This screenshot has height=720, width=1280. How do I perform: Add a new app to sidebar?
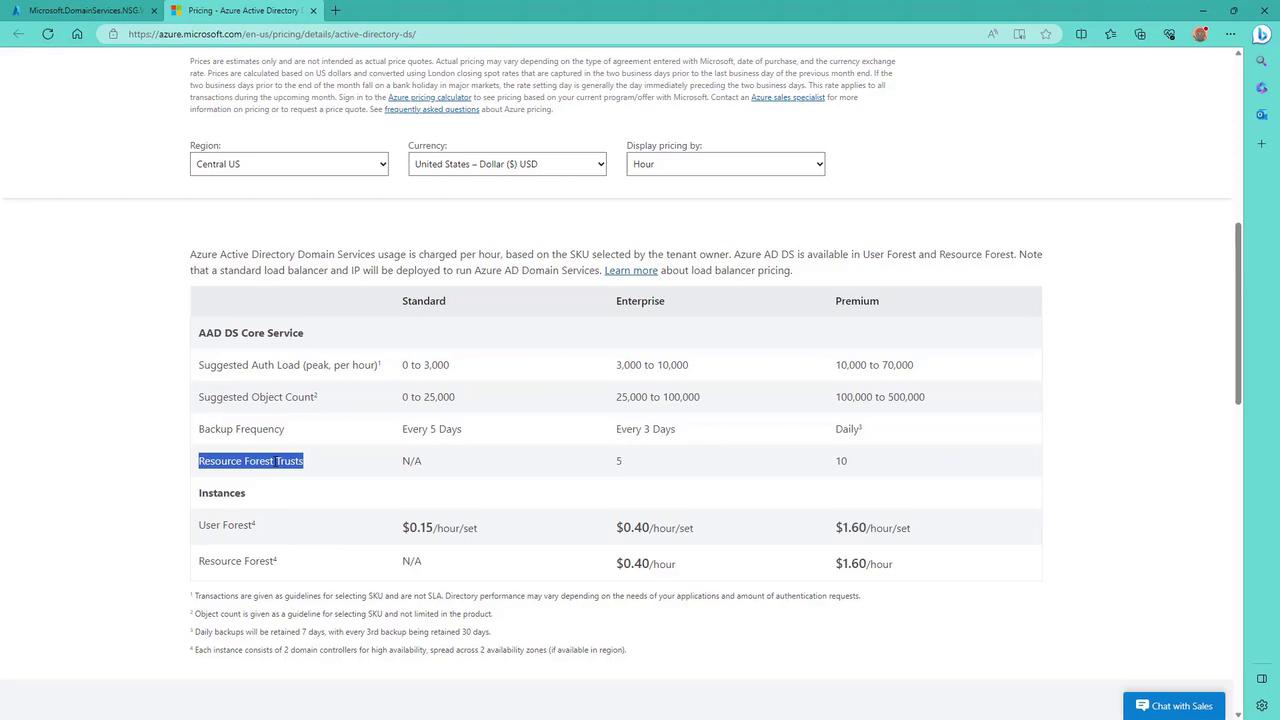[1262, 144]
